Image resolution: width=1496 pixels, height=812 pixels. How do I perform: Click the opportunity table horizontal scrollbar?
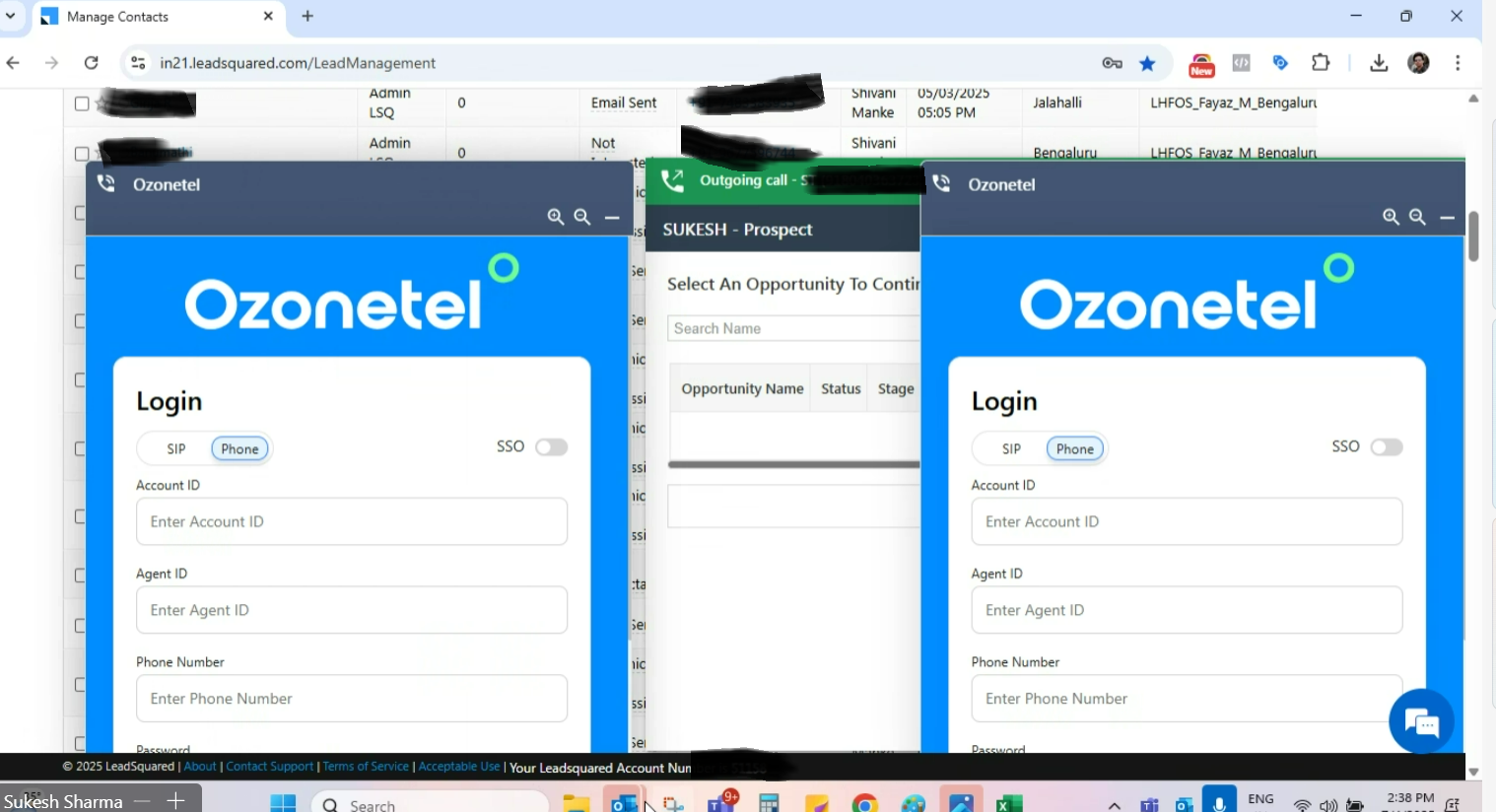point(793,464)
